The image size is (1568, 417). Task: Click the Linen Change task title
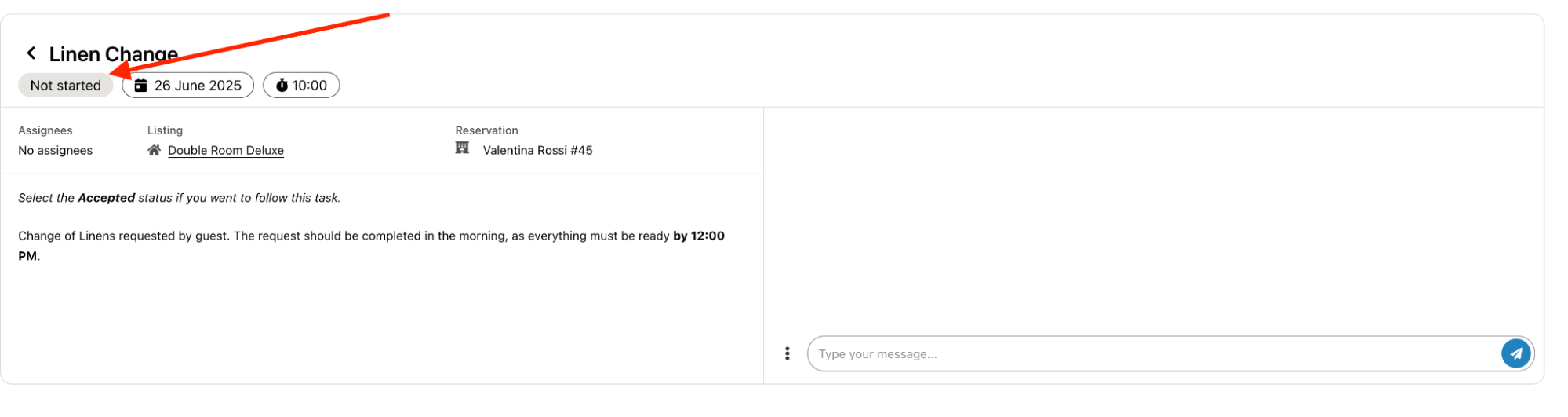(x=114, y=54)
